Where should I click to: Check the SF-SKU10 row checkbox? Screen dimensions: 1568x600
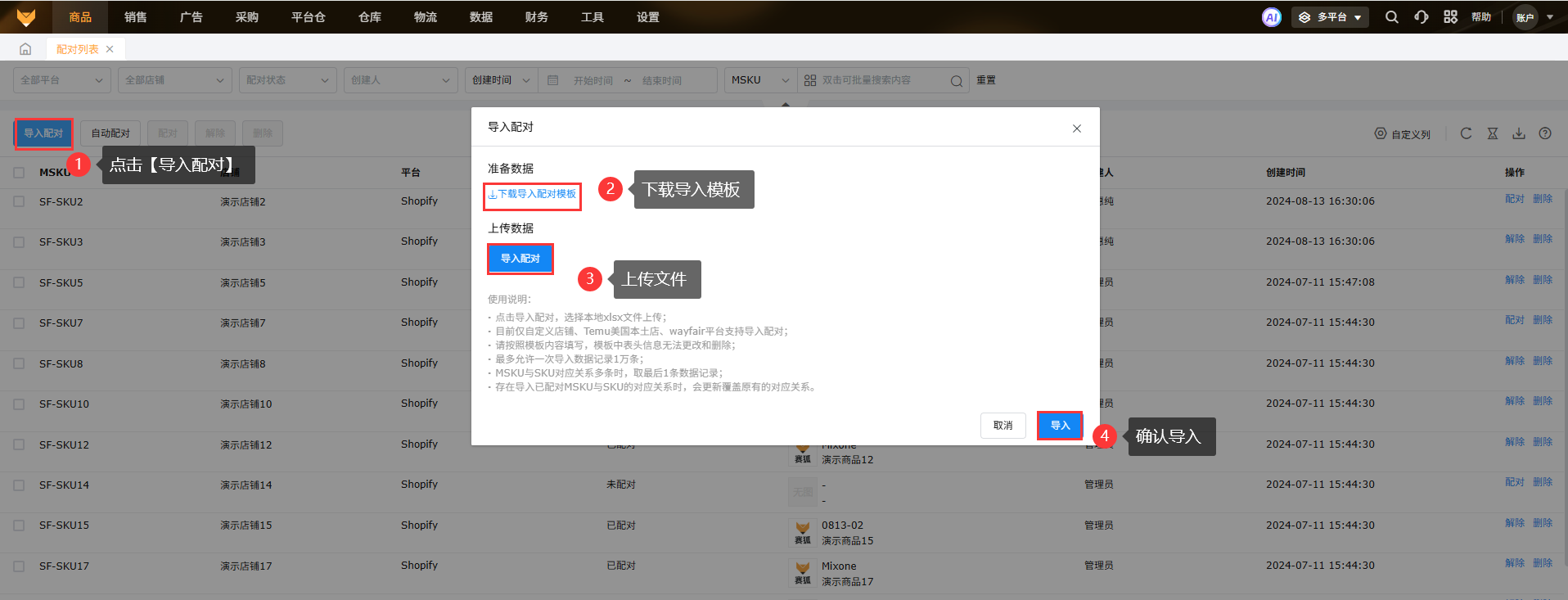(19, 404)
